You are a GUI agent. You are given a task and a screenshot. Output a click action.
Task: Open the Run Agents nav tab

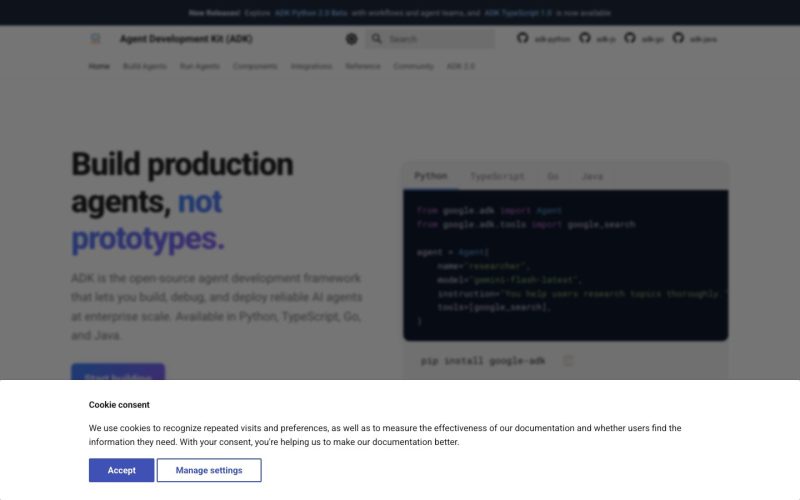(x=200, y=66)
